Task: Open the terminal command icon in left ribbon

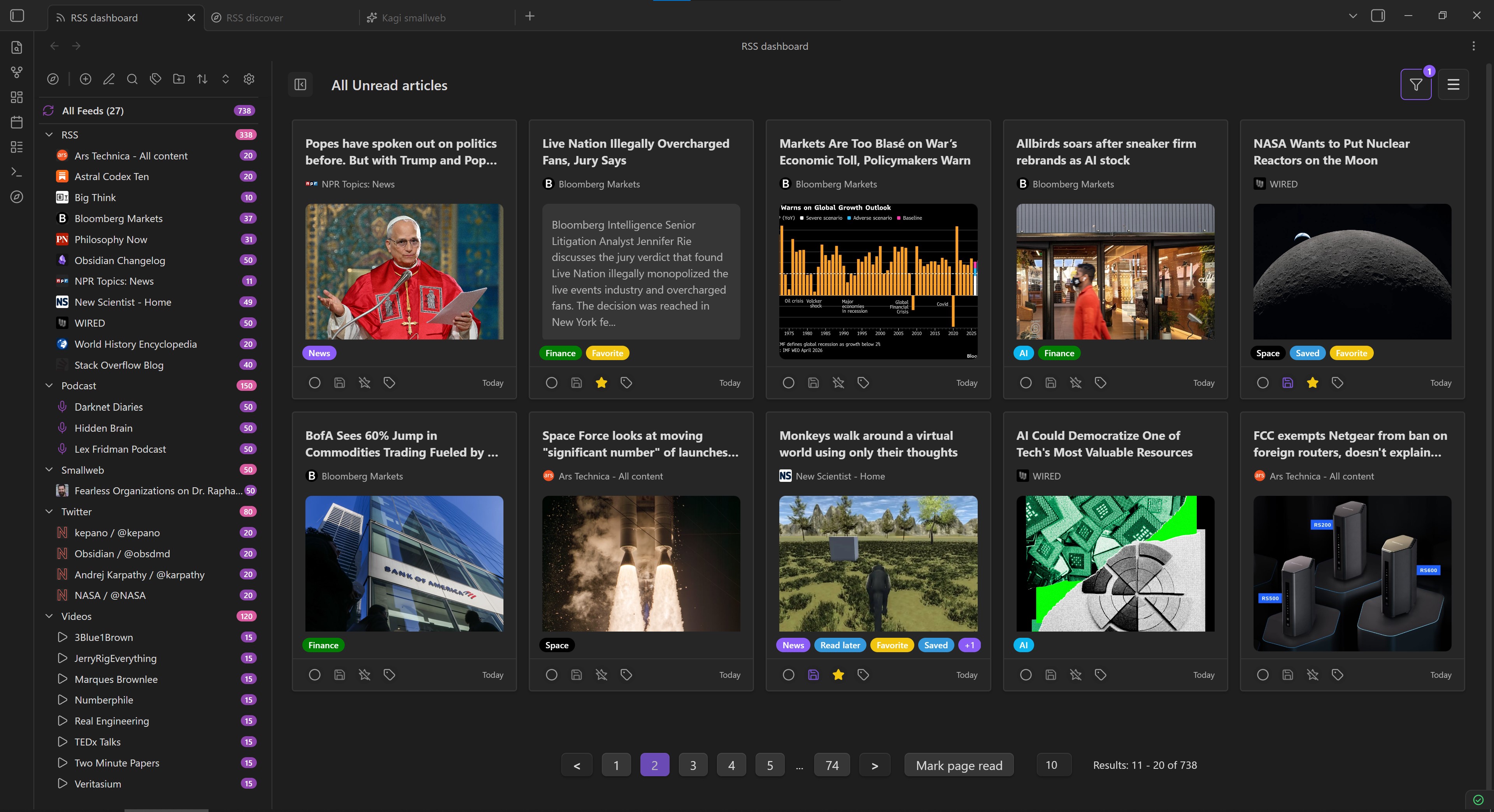Action: click(17, 172)
